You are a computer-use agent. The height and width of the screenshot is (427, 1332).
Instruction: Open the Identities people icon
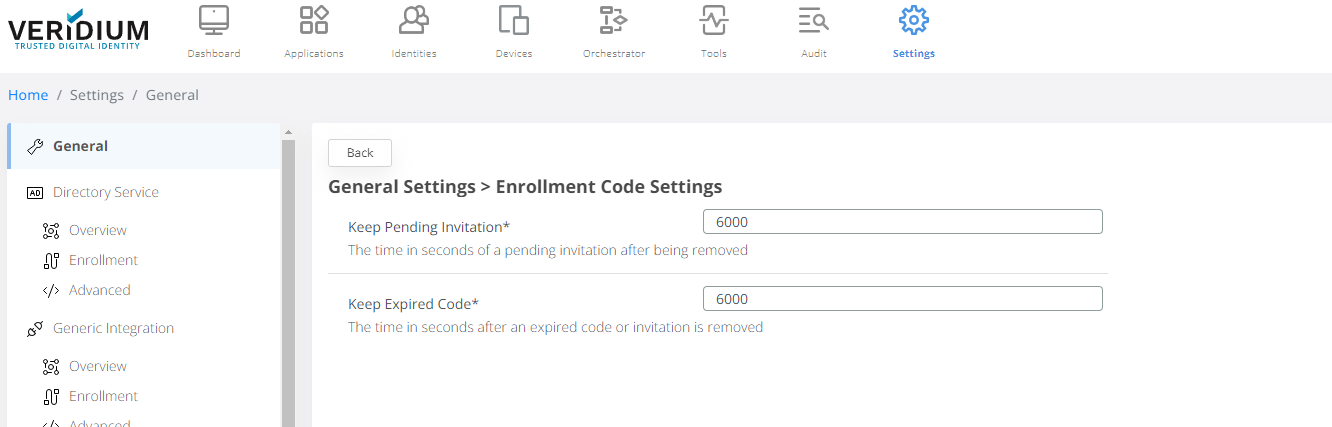click(414, 21)
